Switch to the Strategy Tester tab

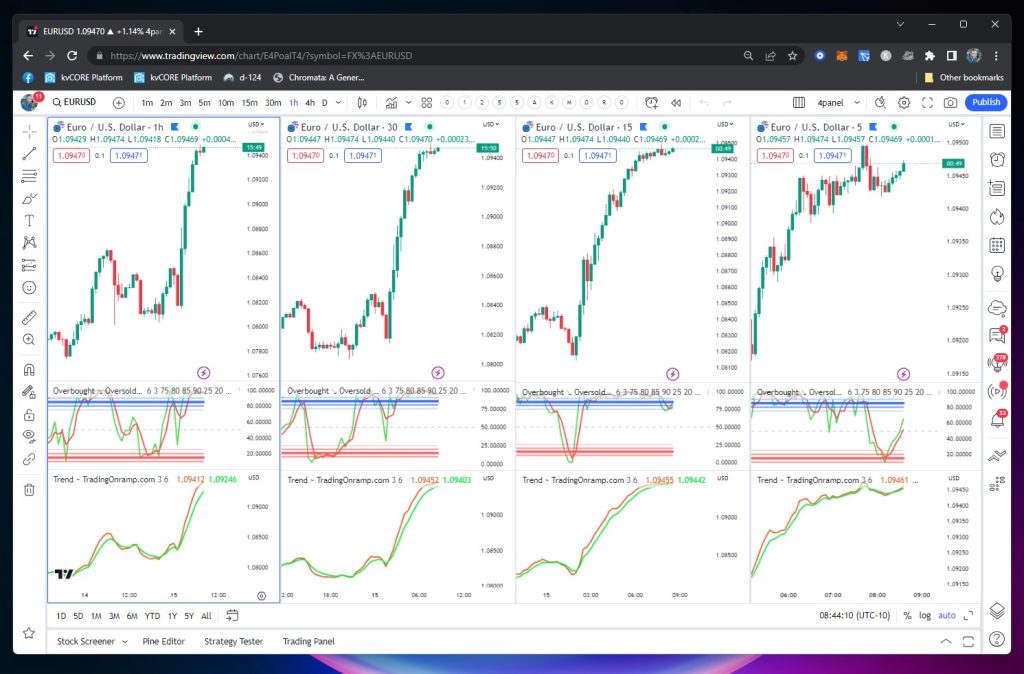point(233,642)
